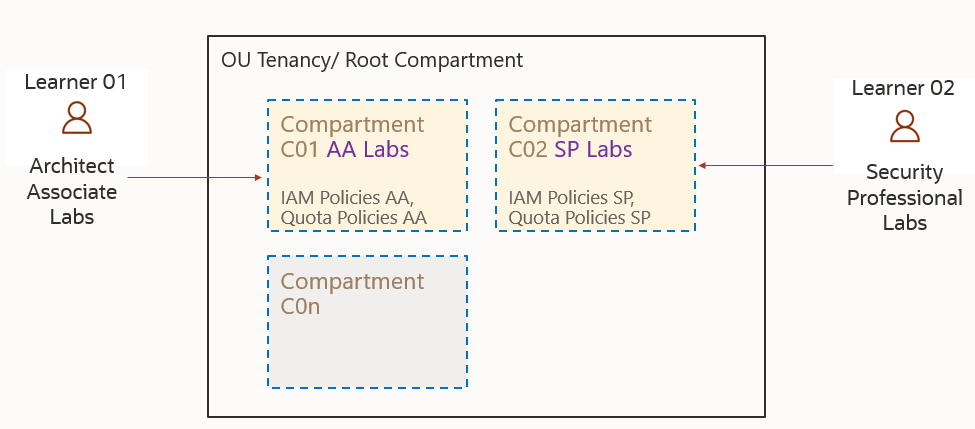Viewport: 975px width, 429px height.
Task: Select the "Learner 02" label
Action: [903, 88]
